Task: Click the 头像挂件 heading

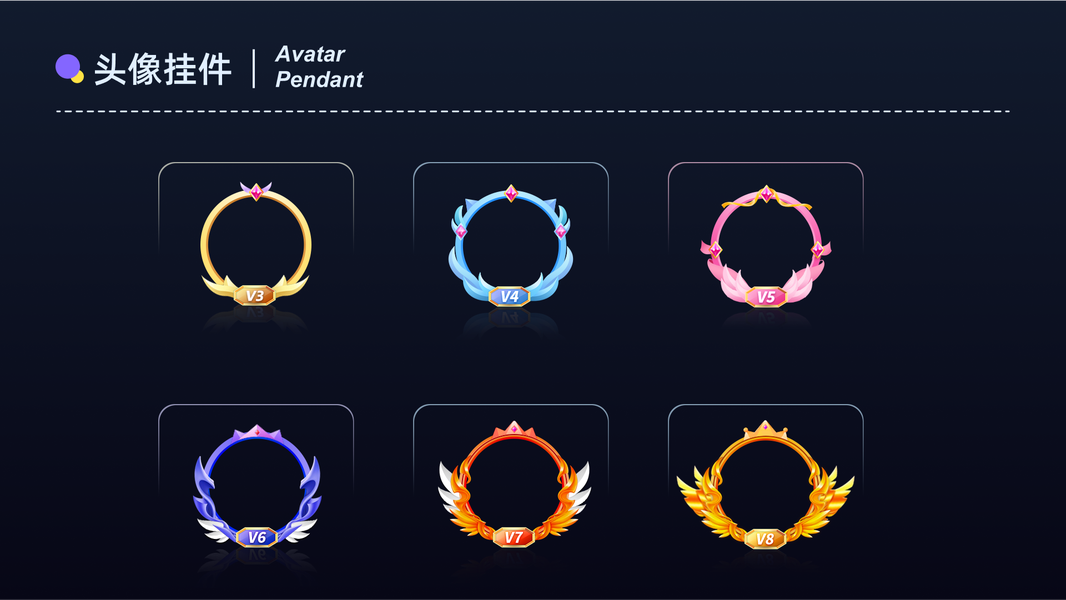Action: click(x=162, y=69)
